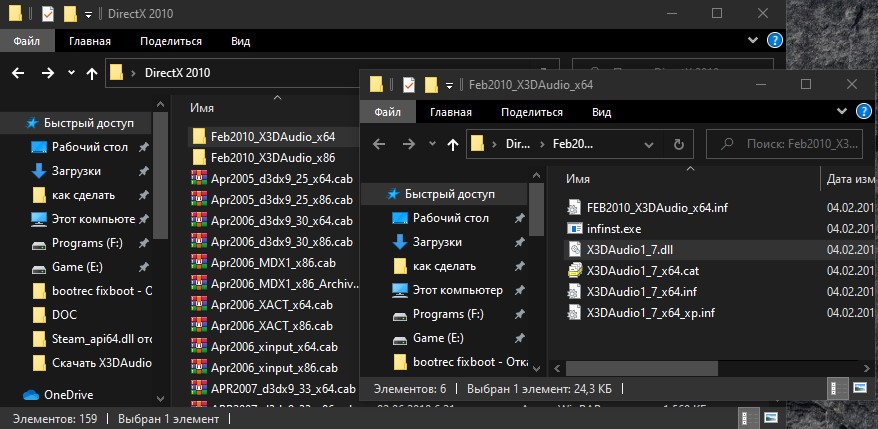Screen dimensions: 878x429
Task: Open quick access toolbar dropdown in DirectX 2010 window
Action: click(88, 15)
